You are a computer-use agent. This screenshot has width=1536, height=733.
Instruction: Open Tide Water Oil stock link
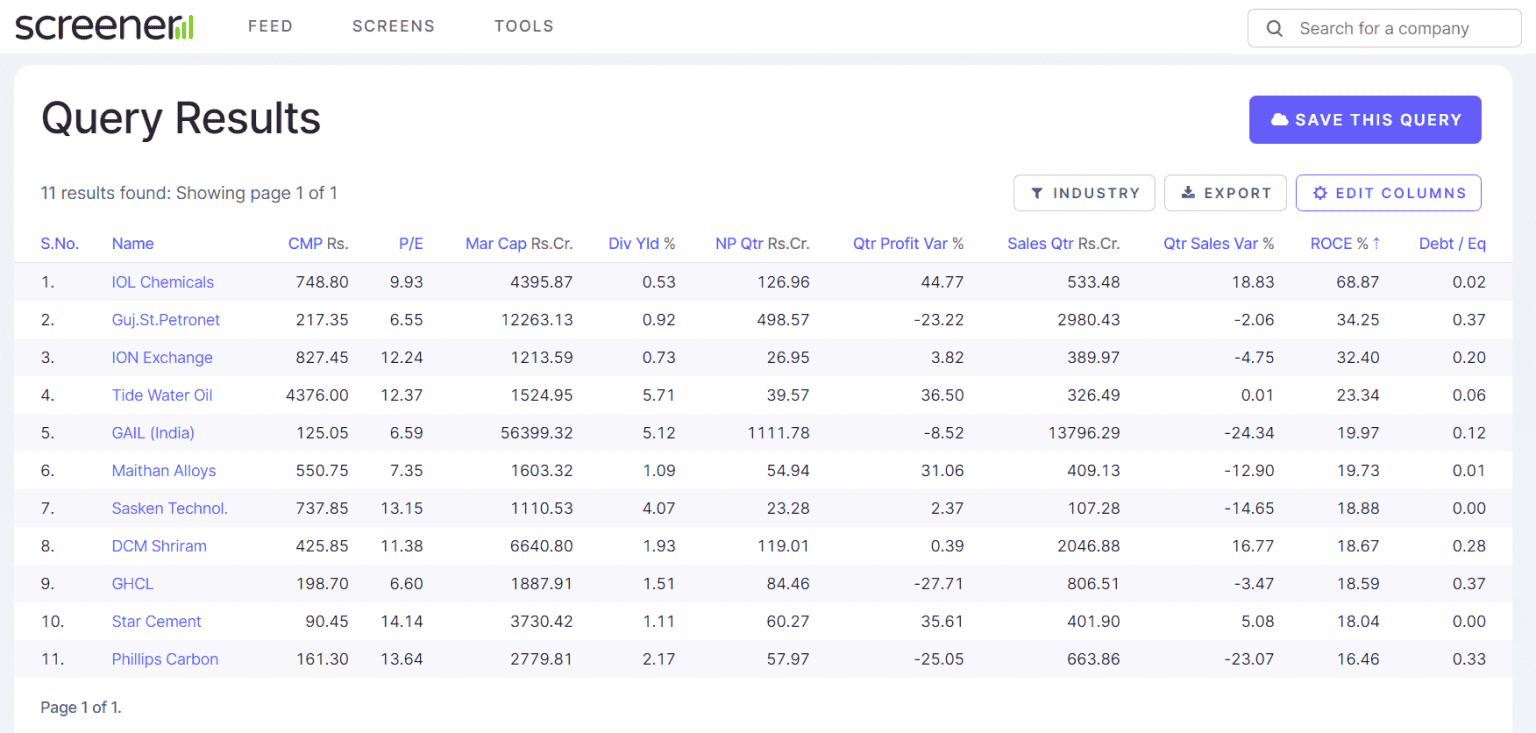click(162, 395)
